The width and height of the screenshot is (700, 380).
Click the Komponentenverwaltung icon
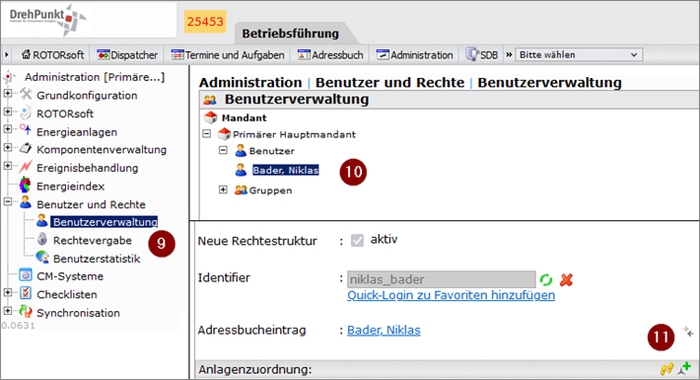coord(26,148)
